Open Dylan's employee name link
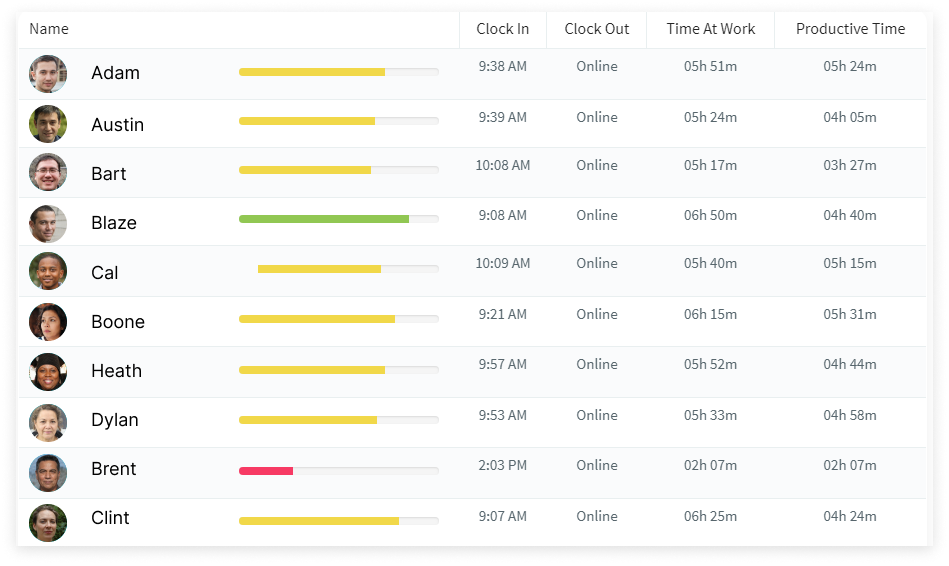The width and height of the screenshot is (949, 566). 115,420
